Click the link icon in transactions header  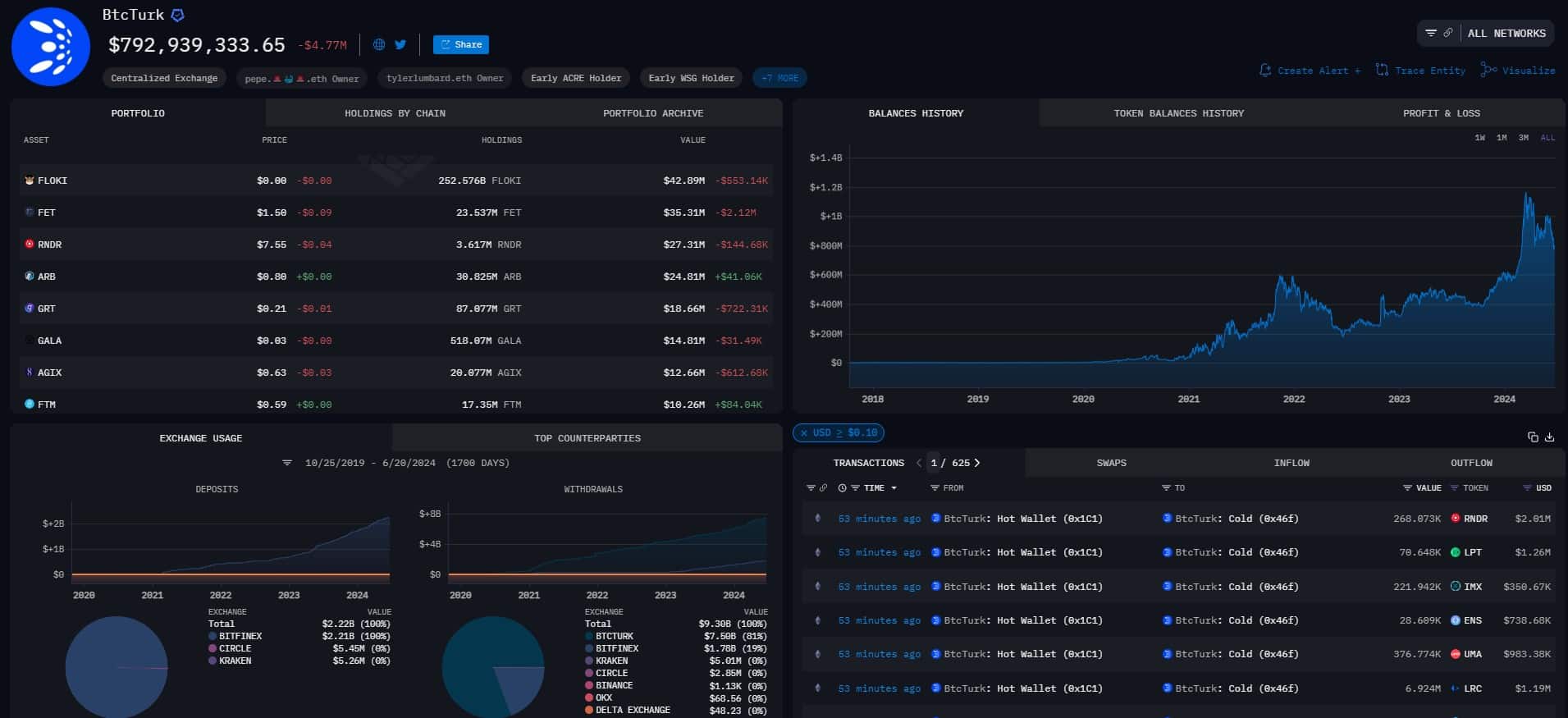[x=823, y=488]
